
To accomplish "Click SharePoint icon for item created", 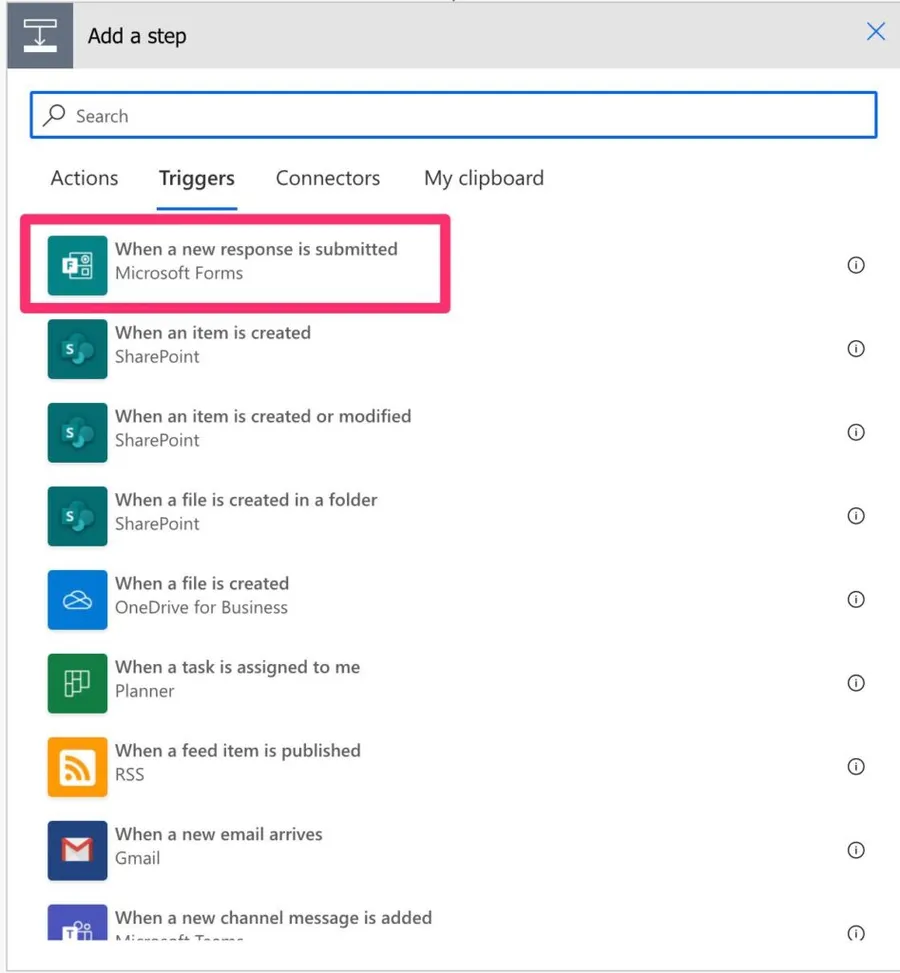I will pos(77,349).
